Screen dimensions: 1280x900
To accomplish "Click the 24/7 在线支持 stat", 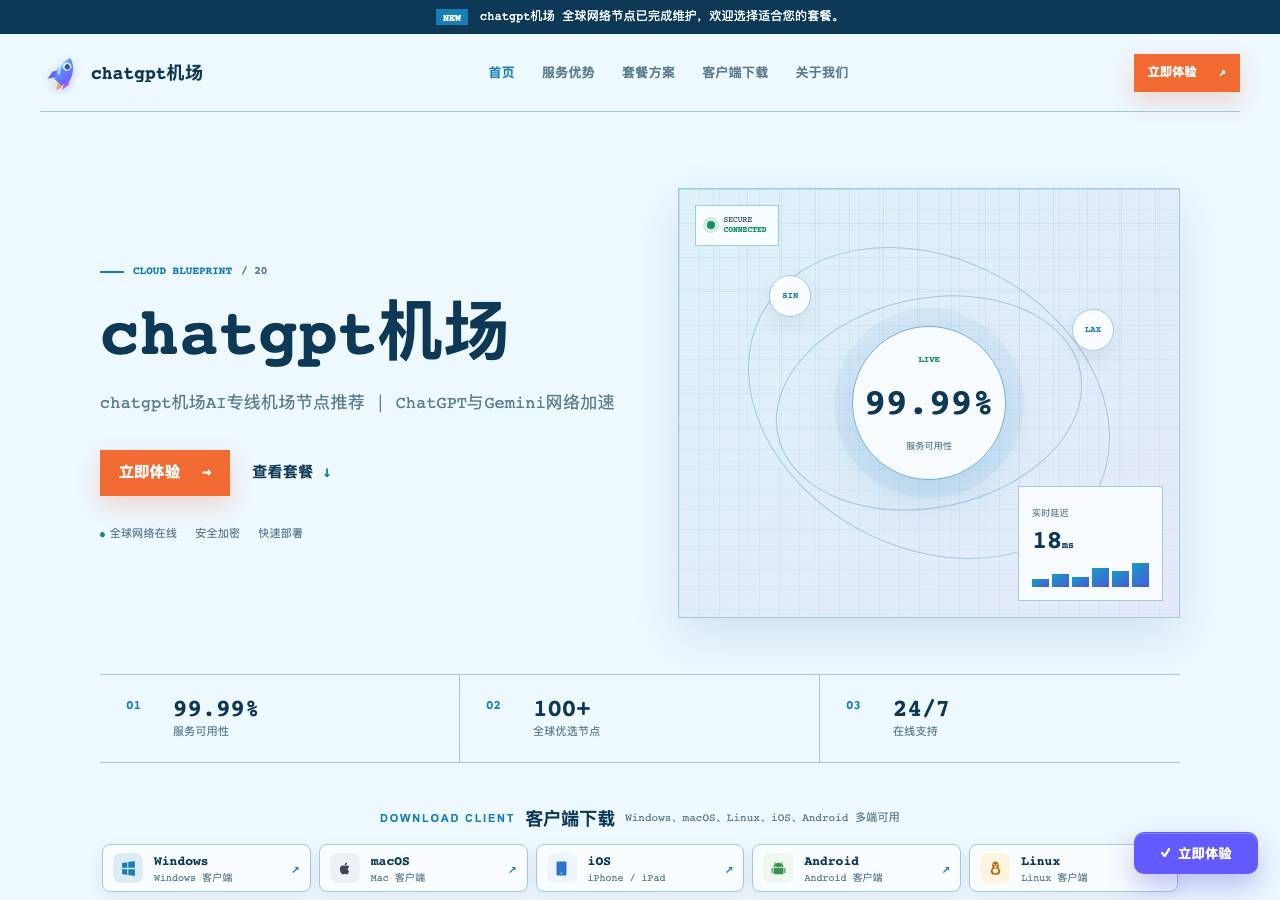I will click(999, 718).
